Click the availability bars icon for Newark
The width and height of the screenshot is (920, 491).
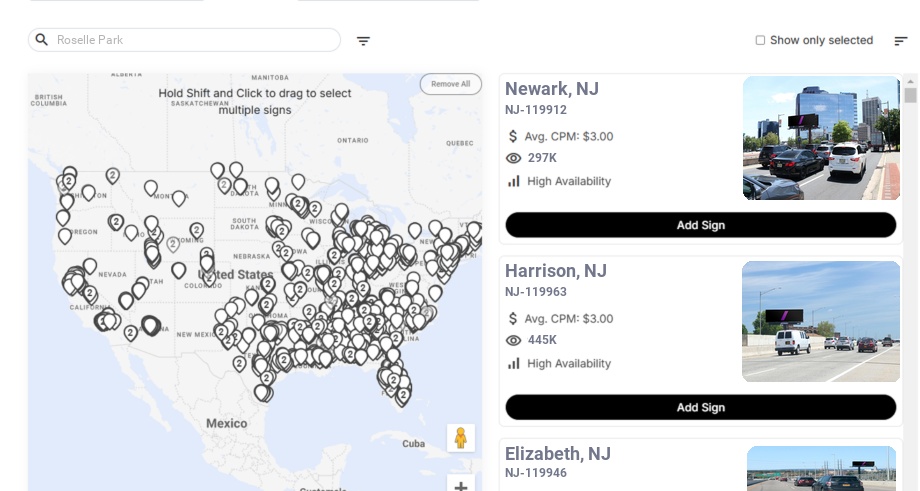coord(514,181)
